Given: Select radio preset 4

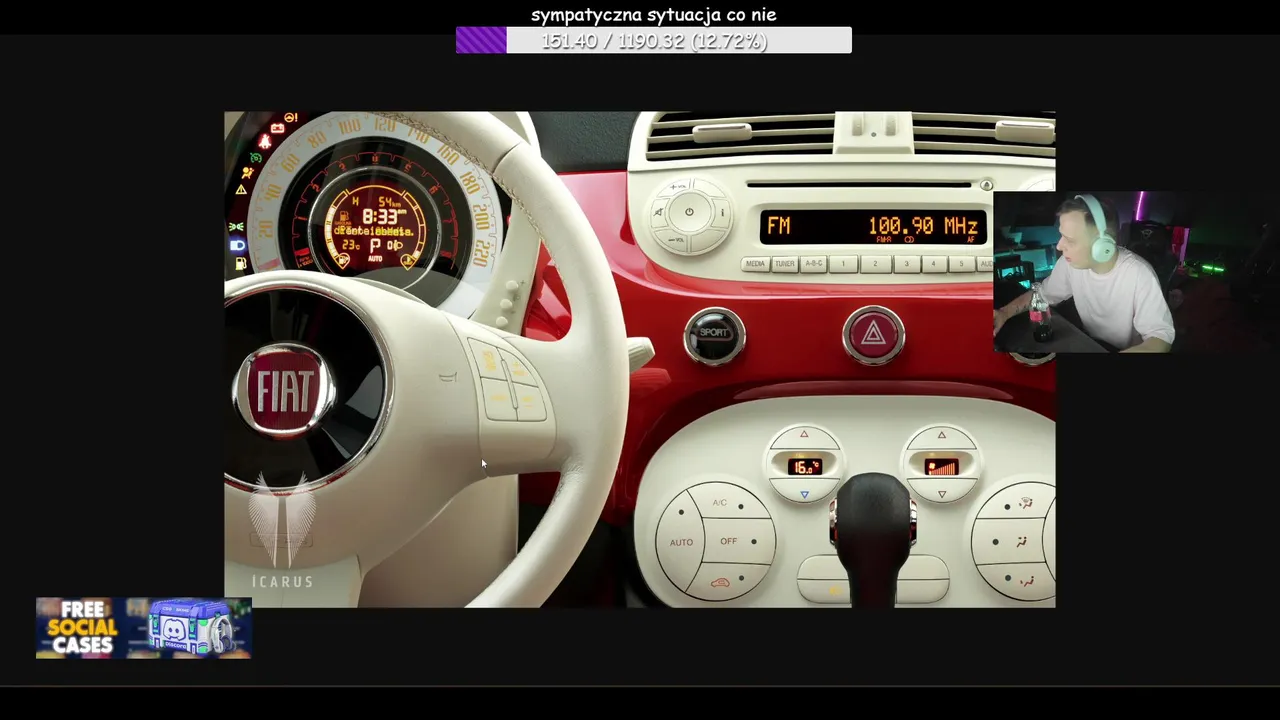Looking at the screenshot, I should coord(934,264).
